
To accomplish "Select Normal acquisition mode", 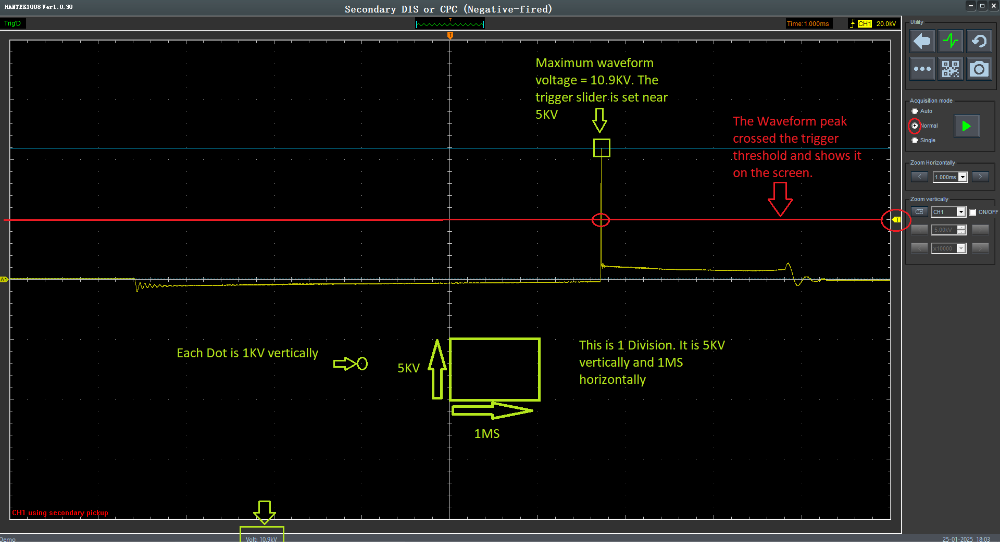I will (914, 126).
